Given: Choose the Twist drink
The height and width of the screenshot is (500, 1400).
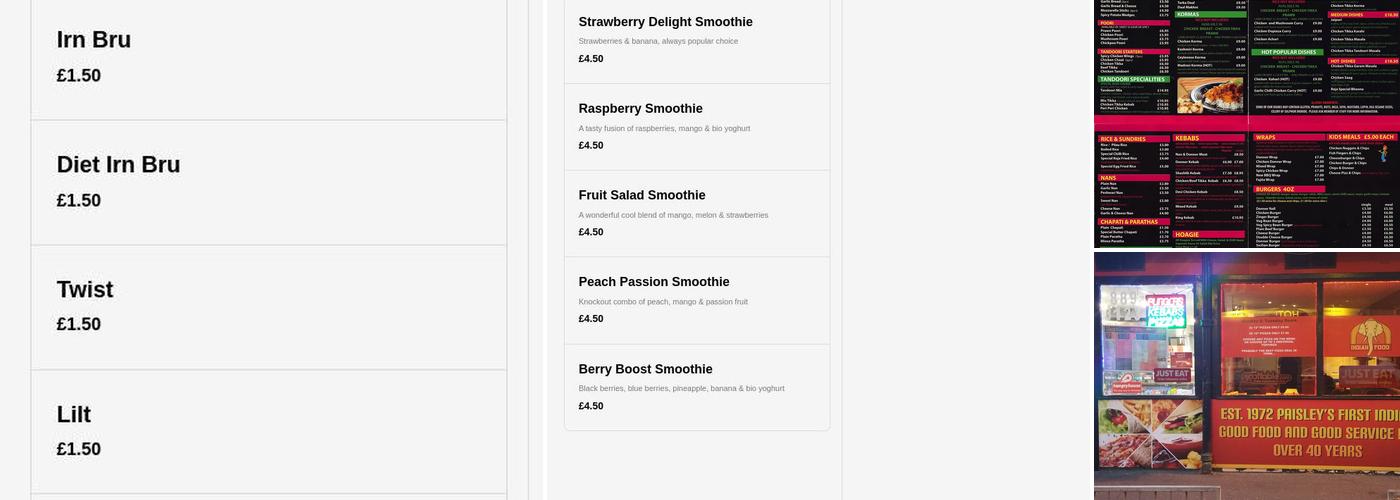Looking at the screenshot, I should 85,290.
